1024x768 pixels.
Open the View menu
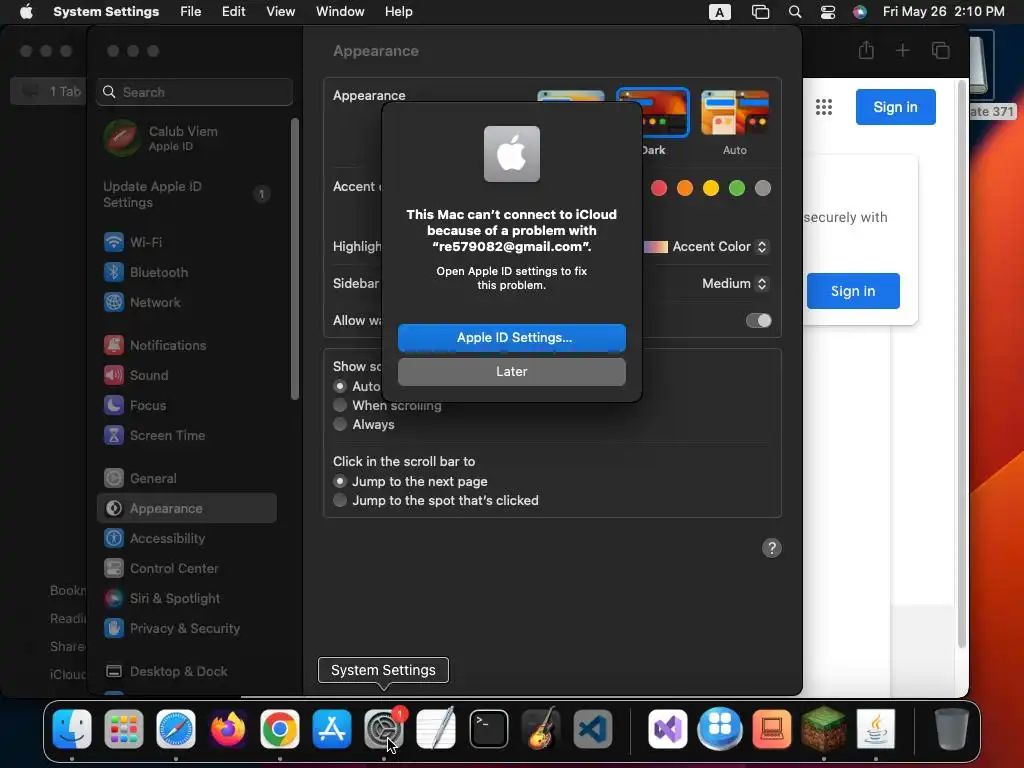pos(280,12)
